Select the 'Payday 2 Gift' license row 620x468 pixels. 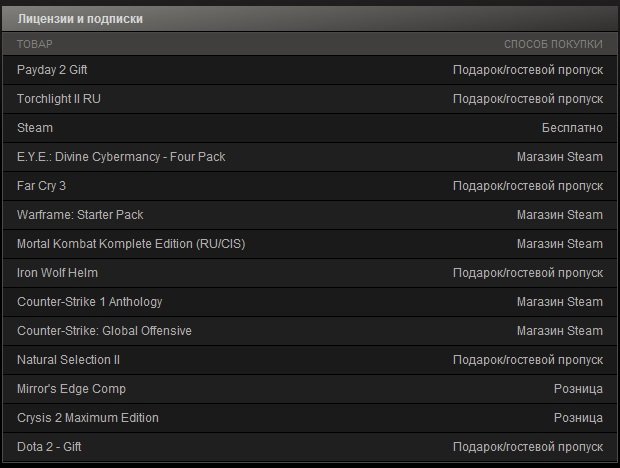310,70
